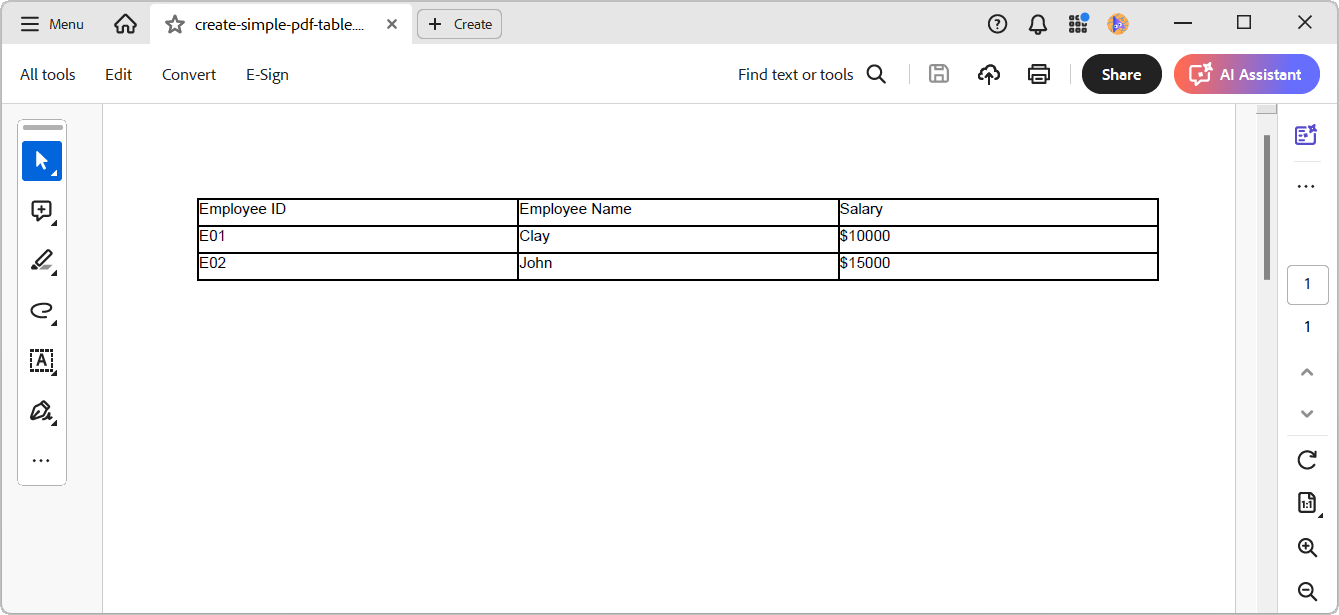1339x615 pixels.
Task: Go to the next page arrow
Action: 1307,413
